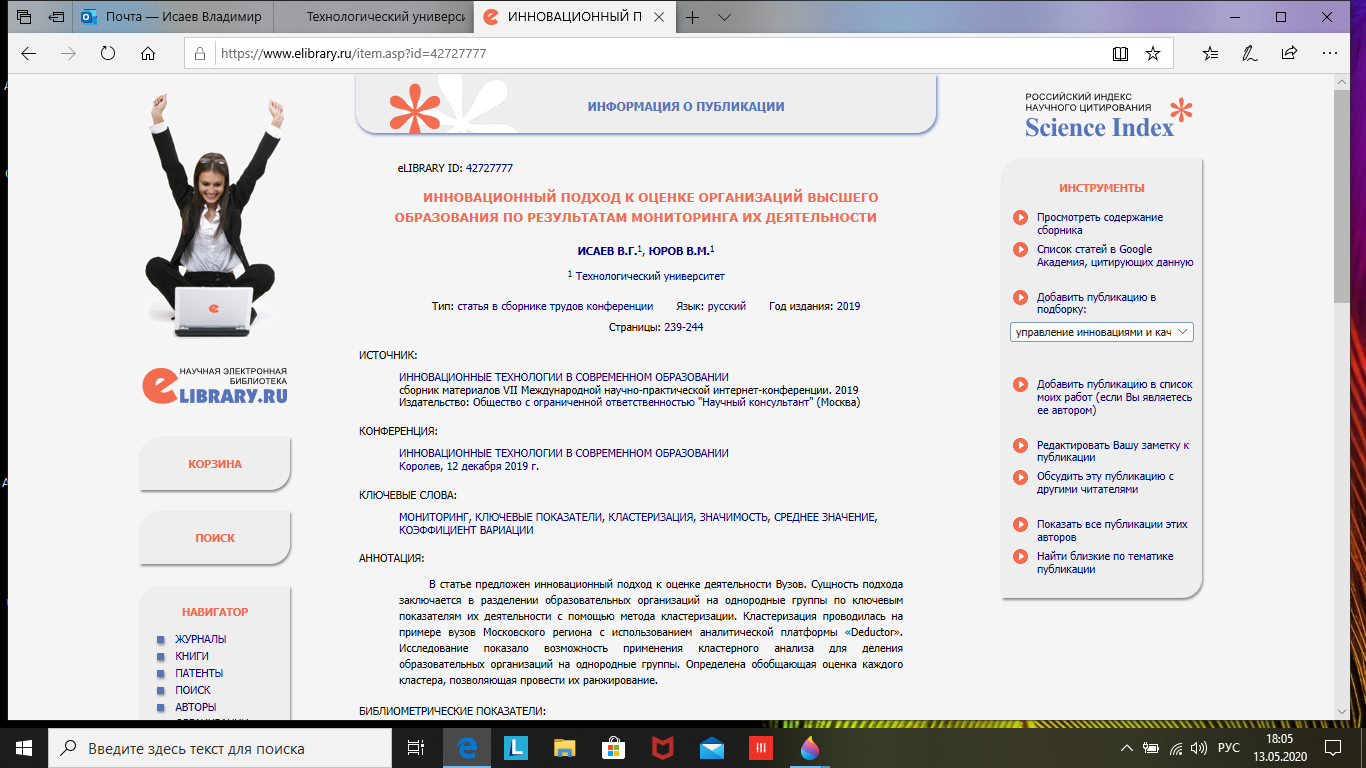Click the Windows search box
The width and height of the screenshot is (1366, 768).
click(220, 747)
